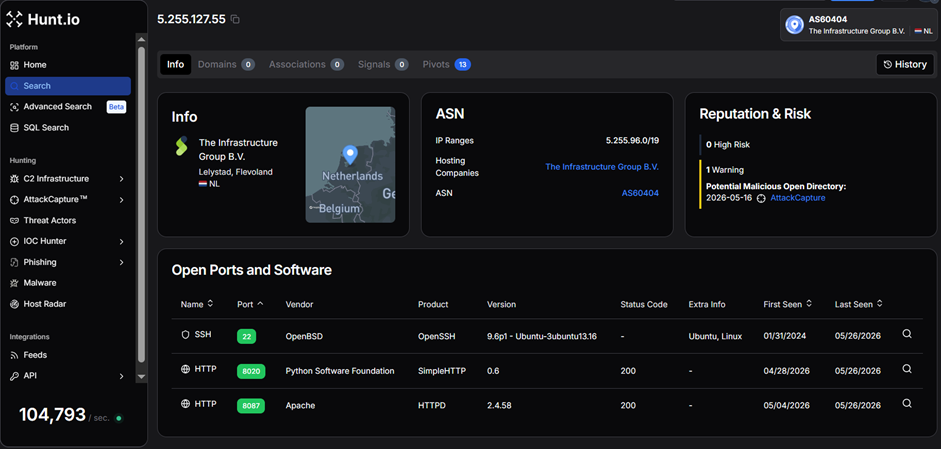Click the sidebar scrollbar down arrow

[142, 377]
